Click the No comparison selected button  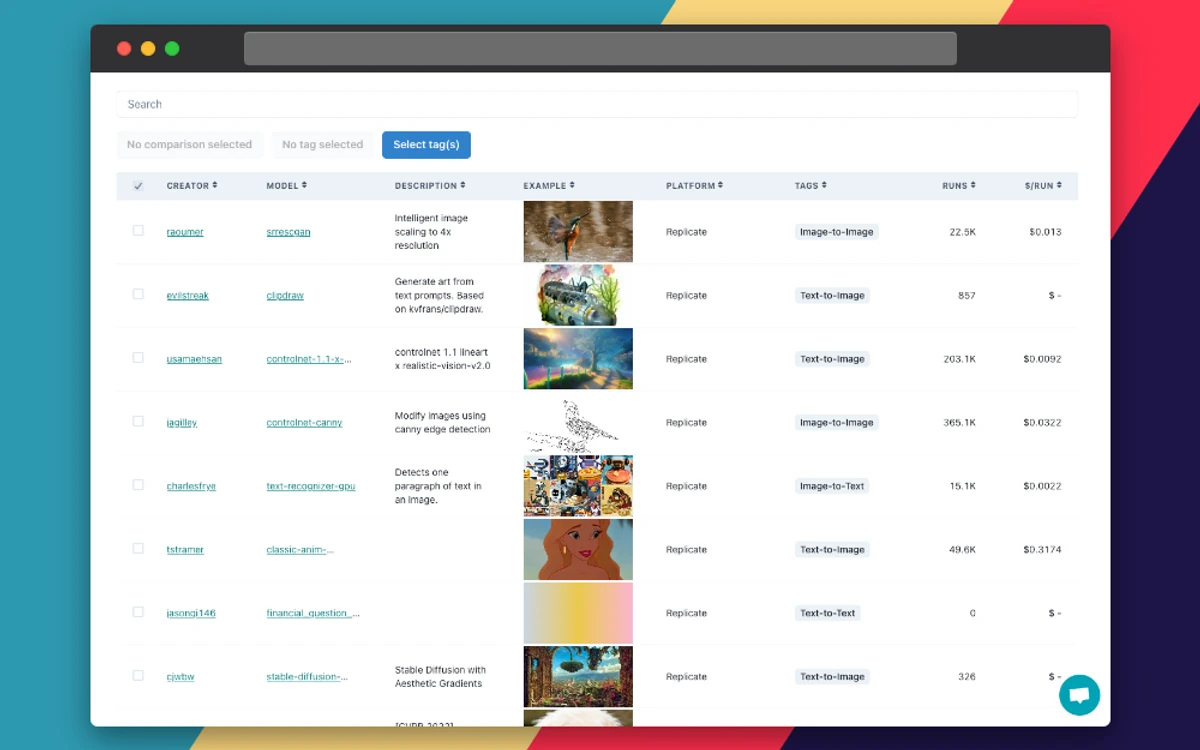point(190,145)
